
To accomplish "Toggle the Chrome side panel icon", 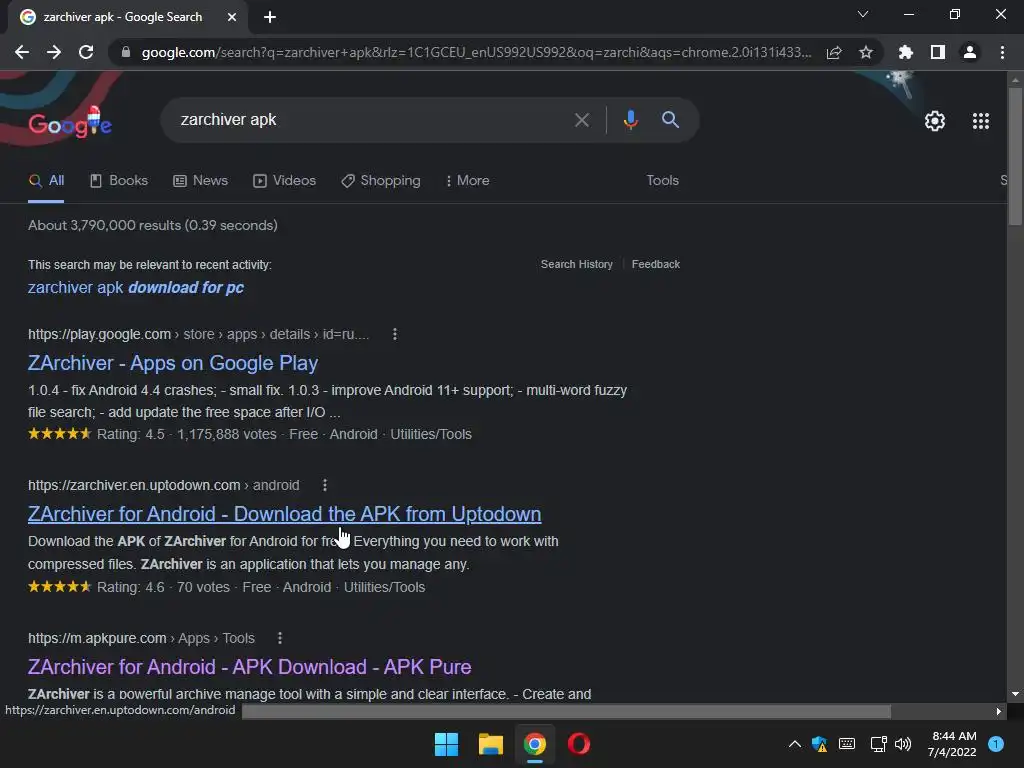I will [938, 52].
